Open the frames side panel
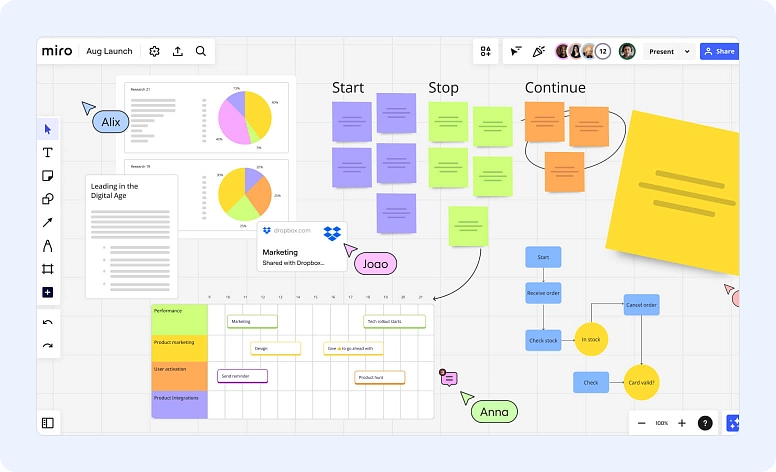Screen dimensions: 776x472 48,423
